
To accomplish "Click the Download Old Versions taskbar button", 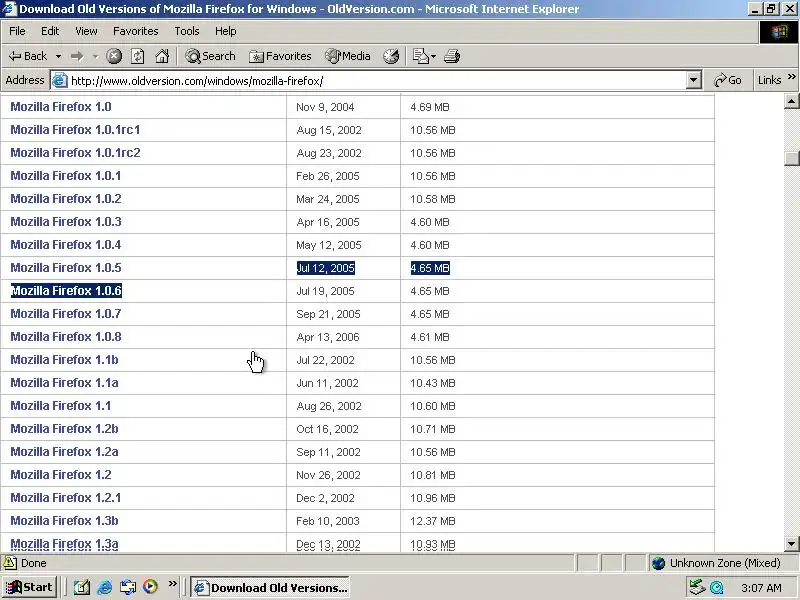I will 271,588.
